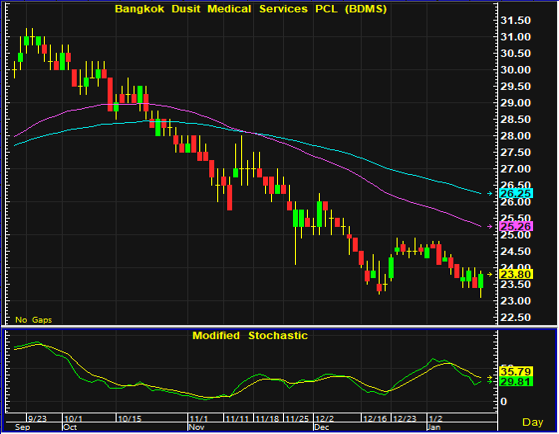Click the magenta arrow marker beside 25.26
This screenshot has width=559, height=434.
490,226
